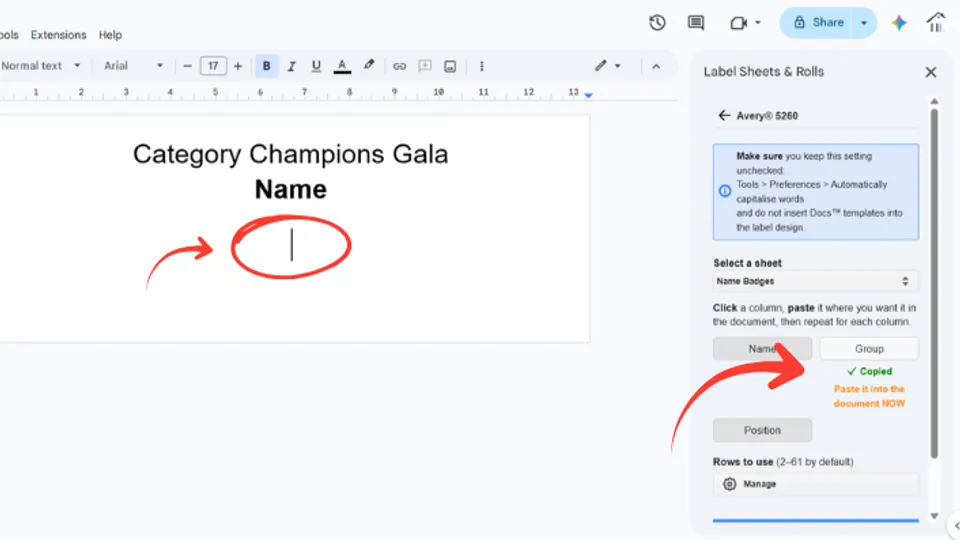Click the info icon in blue notice
This screenshot has width=960, height=540.
[725, 191]
